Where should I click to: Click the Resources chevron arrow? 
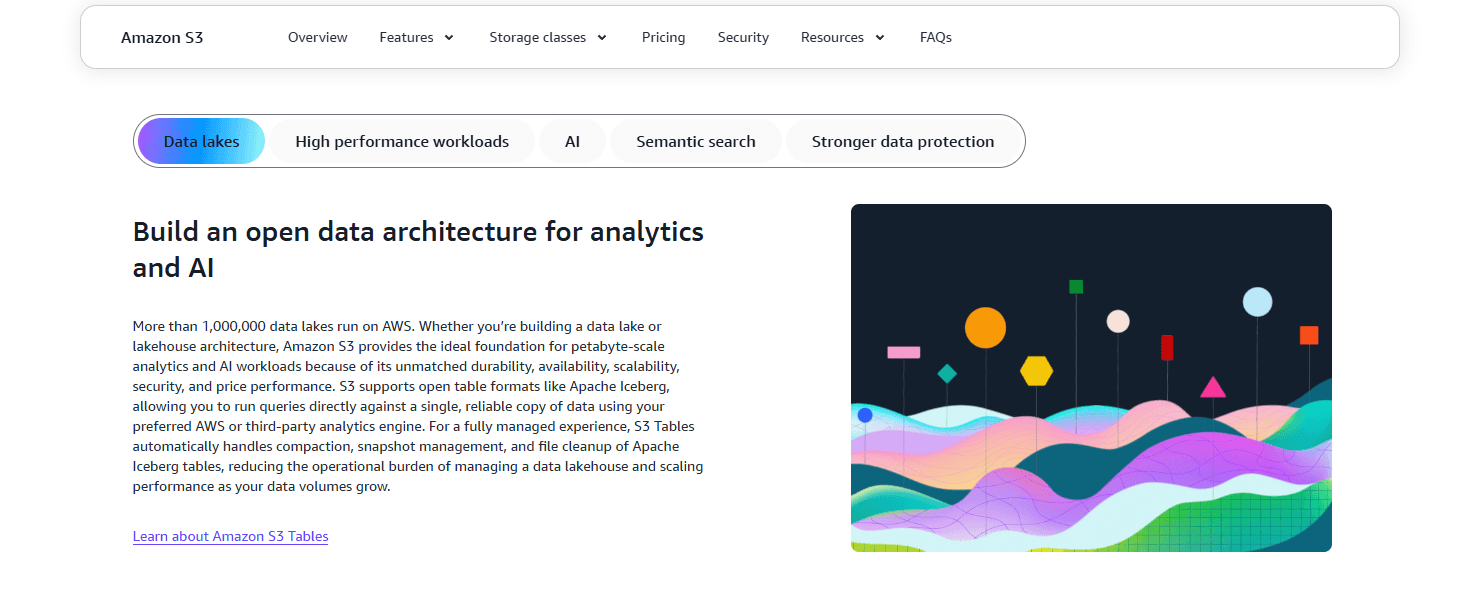[880, 37]
